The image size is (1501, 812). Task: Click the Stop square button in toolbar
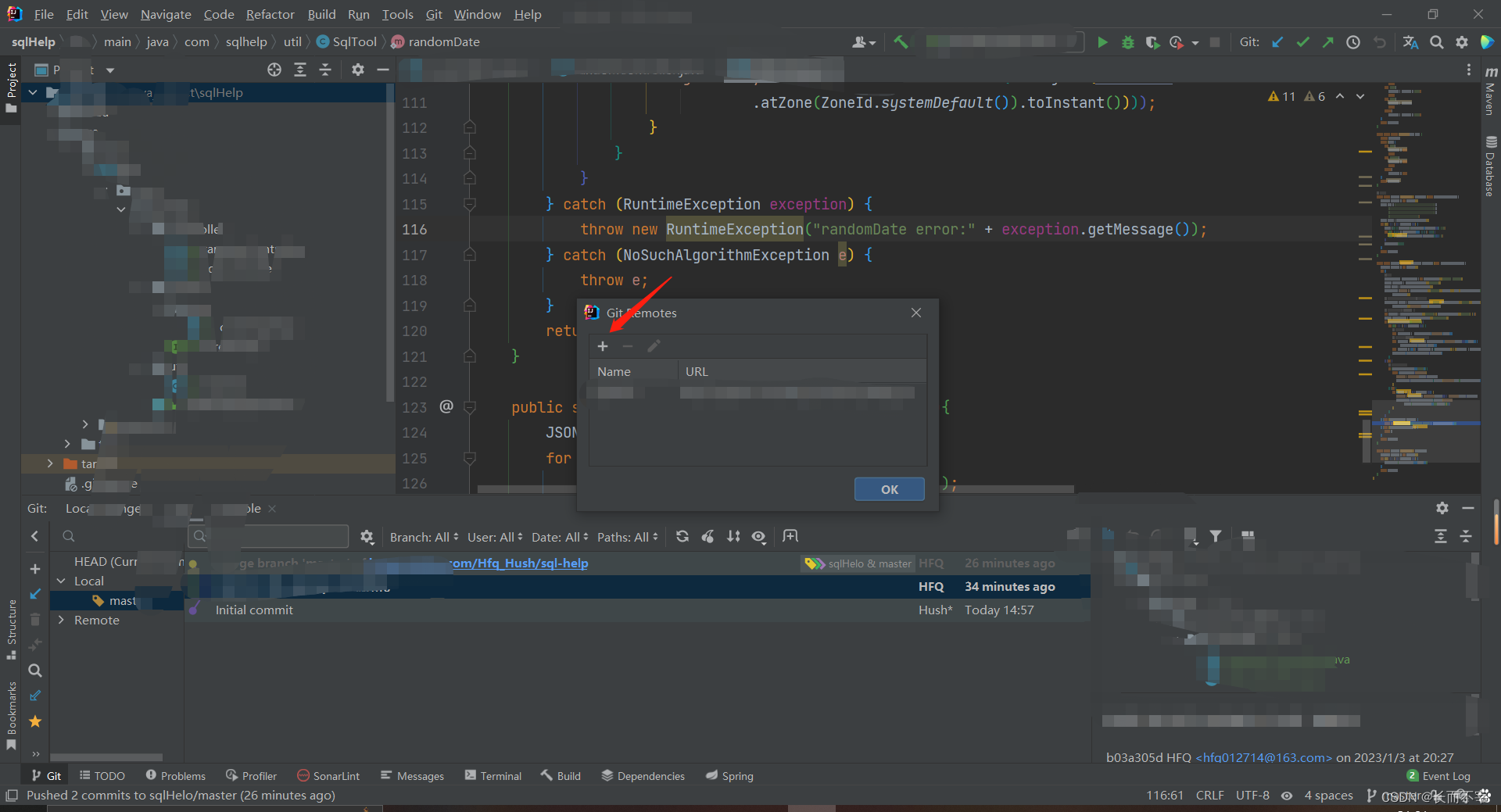click(1215, 42)
